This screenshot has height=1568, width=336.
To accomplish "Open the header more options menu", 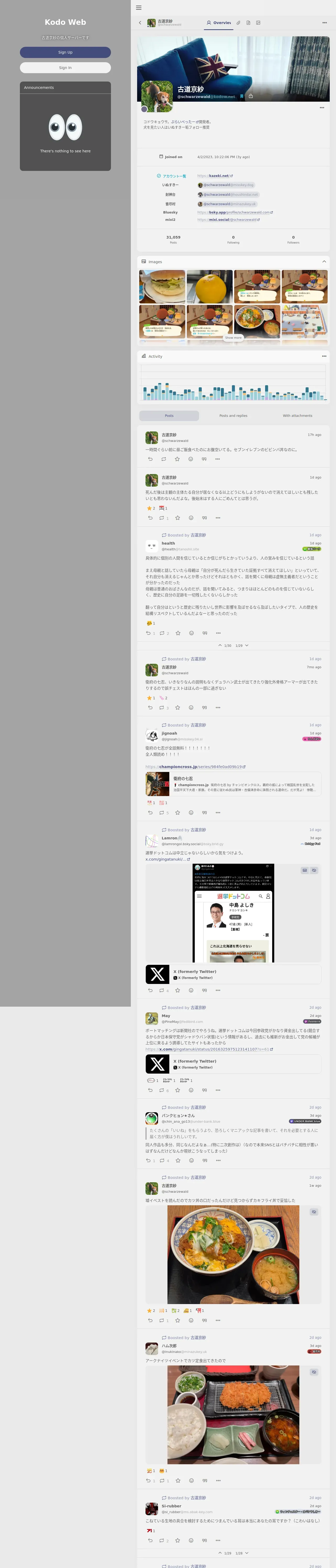I will [x=324, y=22].
